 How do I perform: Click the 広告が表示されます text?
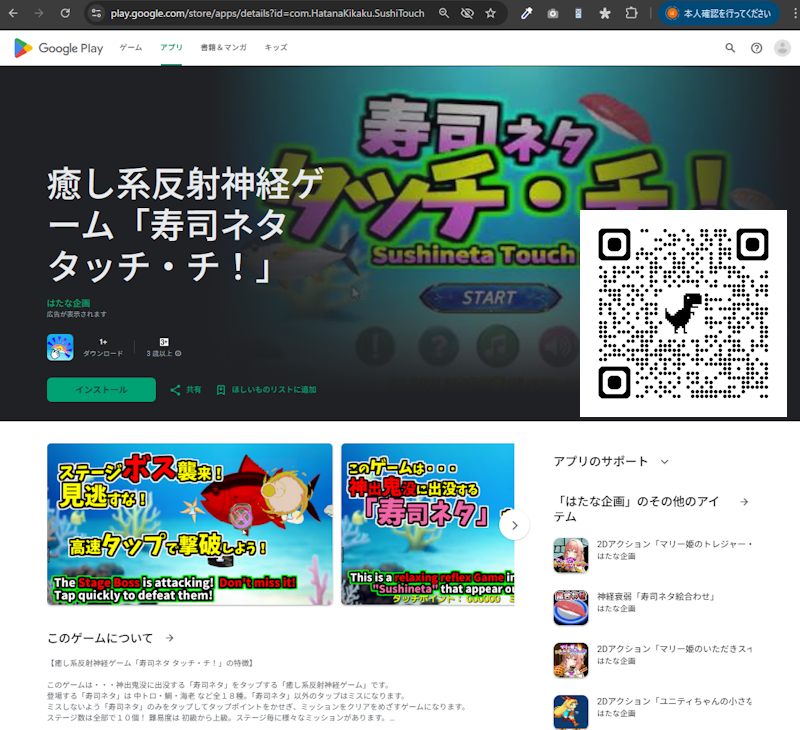(77, 314)
